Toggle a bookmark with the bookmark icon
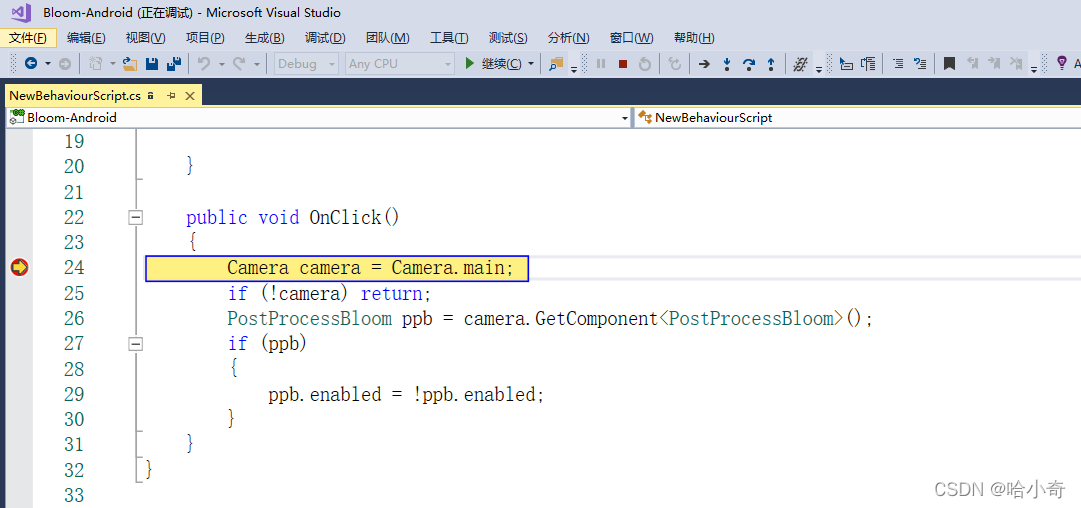1081x508 pixels. point(949,63)
